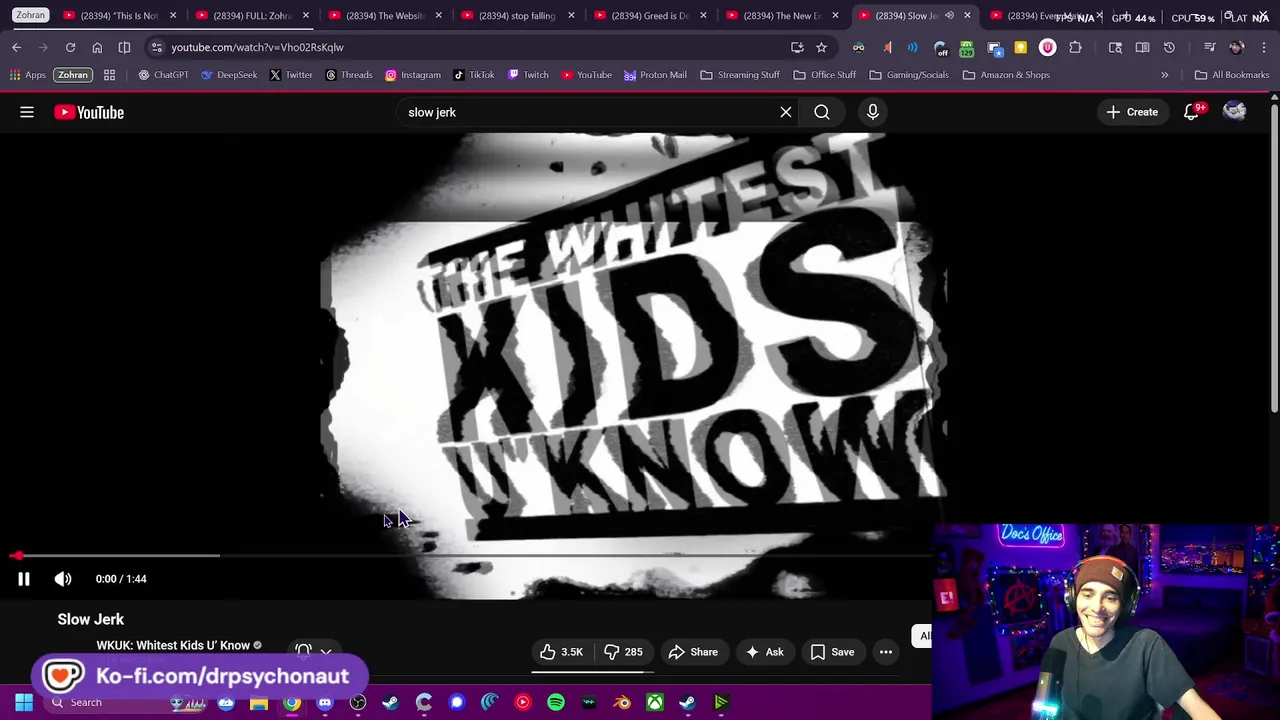This screenshot has width=1280, height=720.
Task: Start voice search with microphone icon
Action: (x=873, y=112)
